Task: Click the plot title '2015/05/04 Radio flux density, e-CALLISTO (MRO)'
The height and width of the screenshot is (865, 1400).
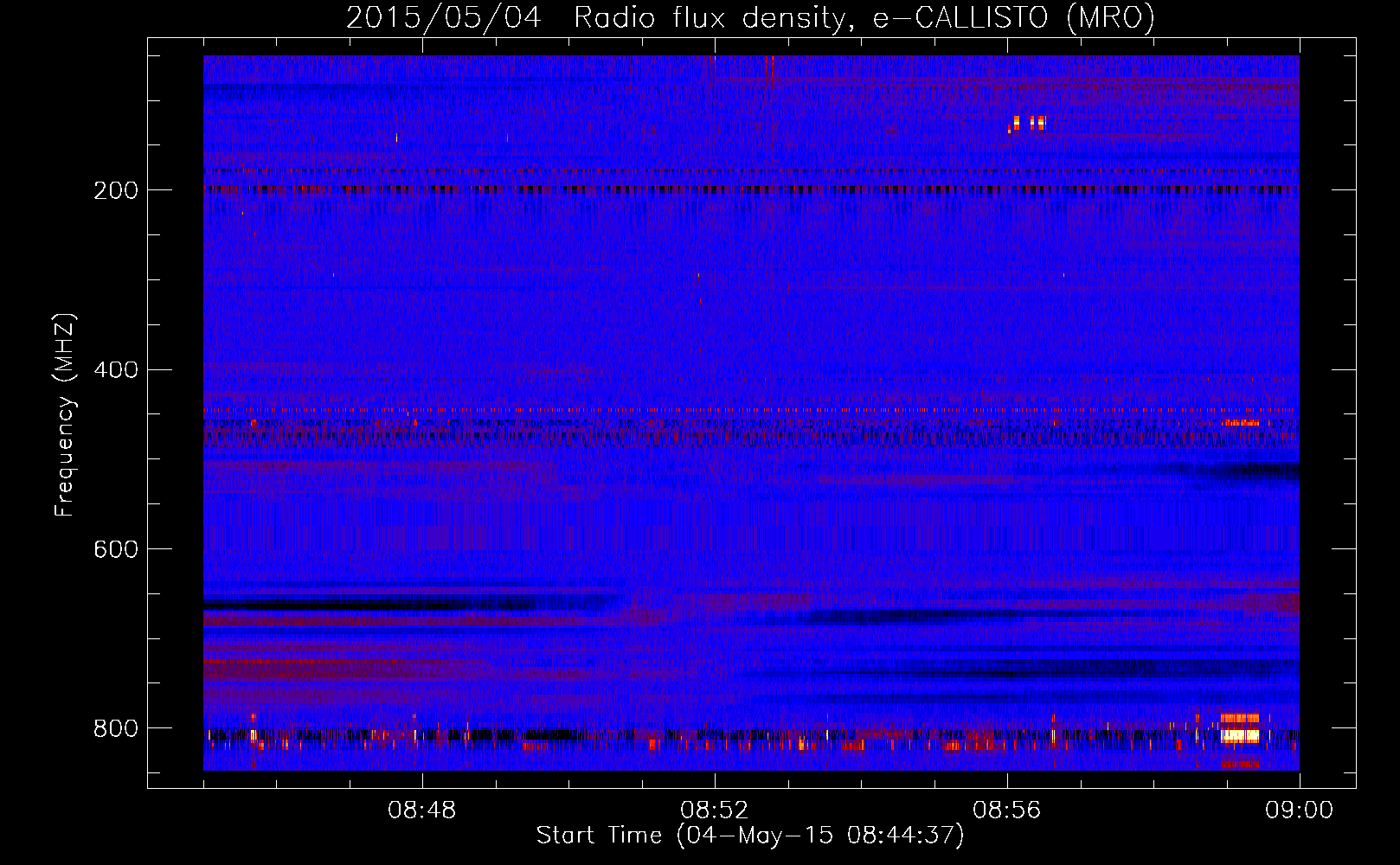Action: (750, 17)
